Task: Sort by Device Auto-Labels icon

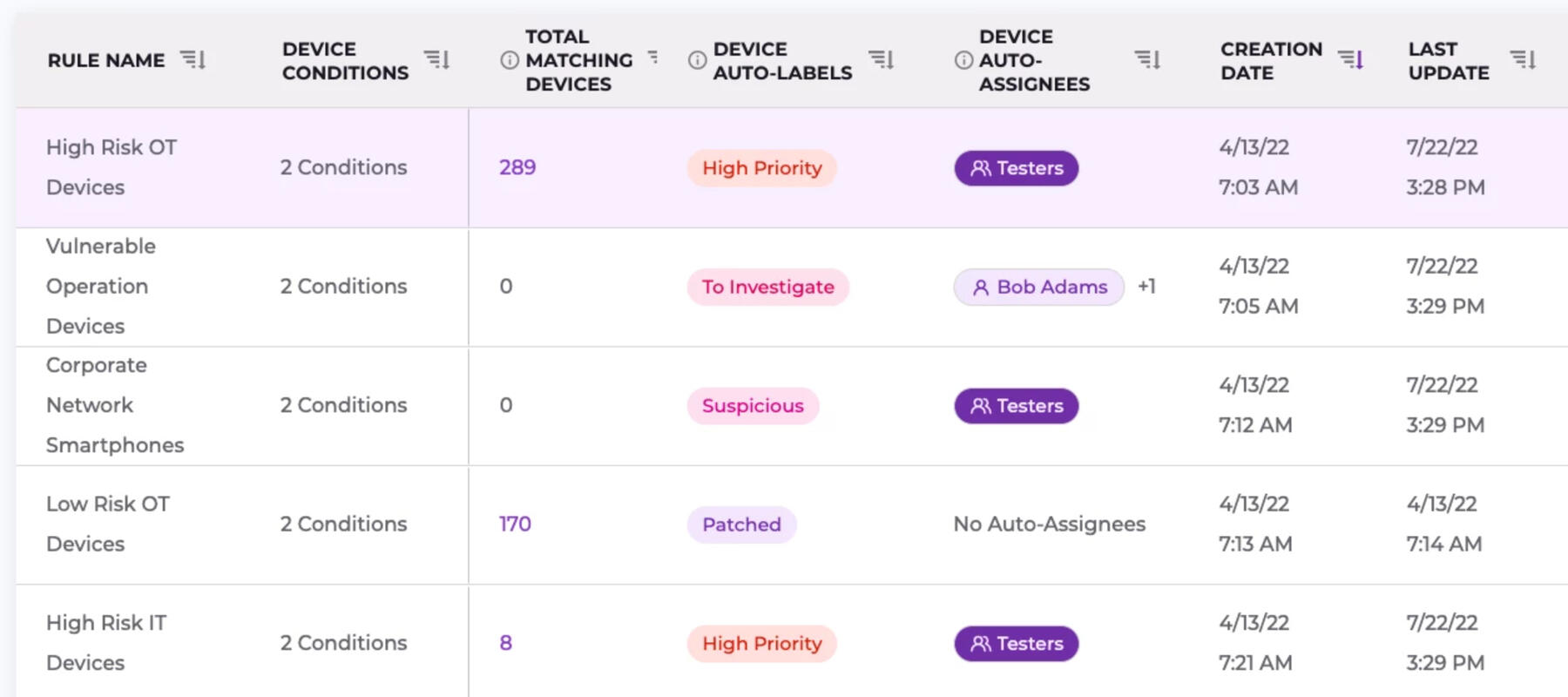Action: click(x=881, y=60)
